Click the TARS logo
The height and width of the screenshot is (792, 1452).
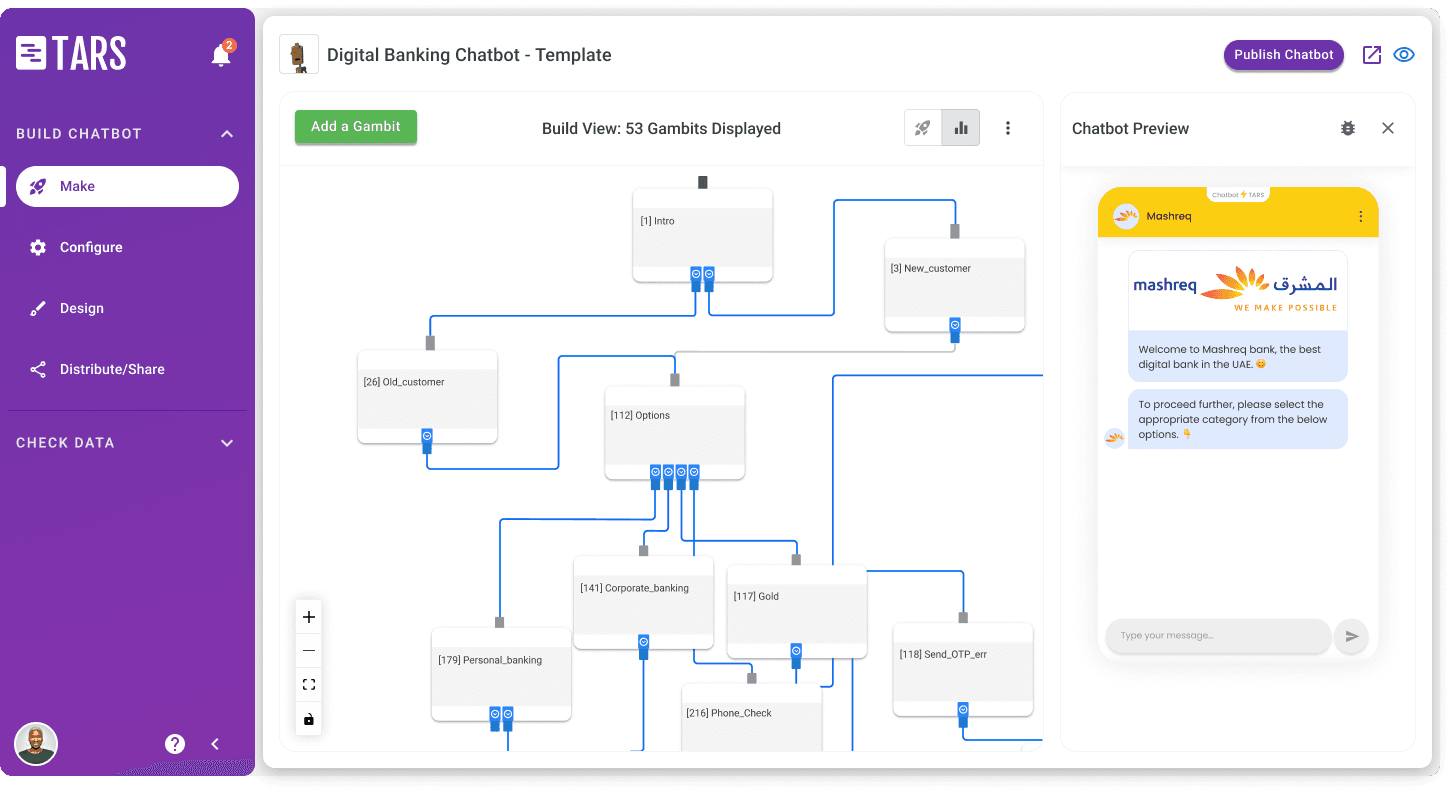[71, 54]
